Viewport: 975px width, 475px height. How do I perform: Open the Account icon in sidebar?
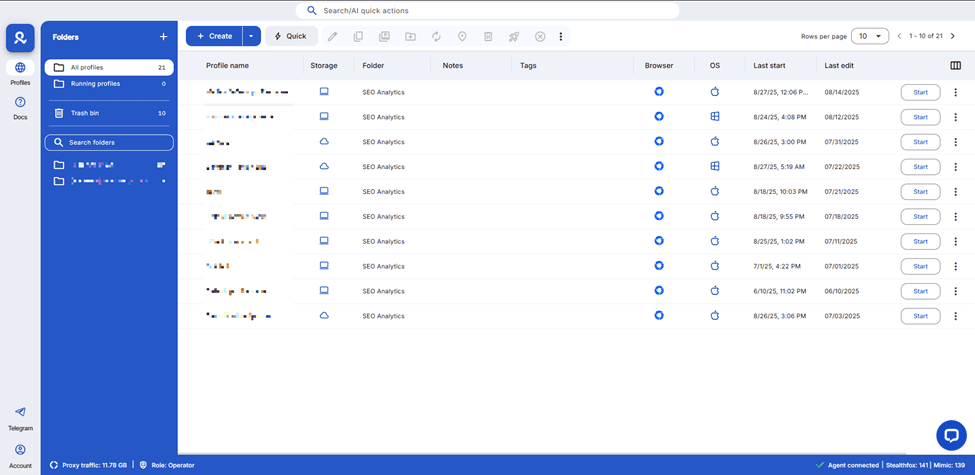tap(20, 450)
